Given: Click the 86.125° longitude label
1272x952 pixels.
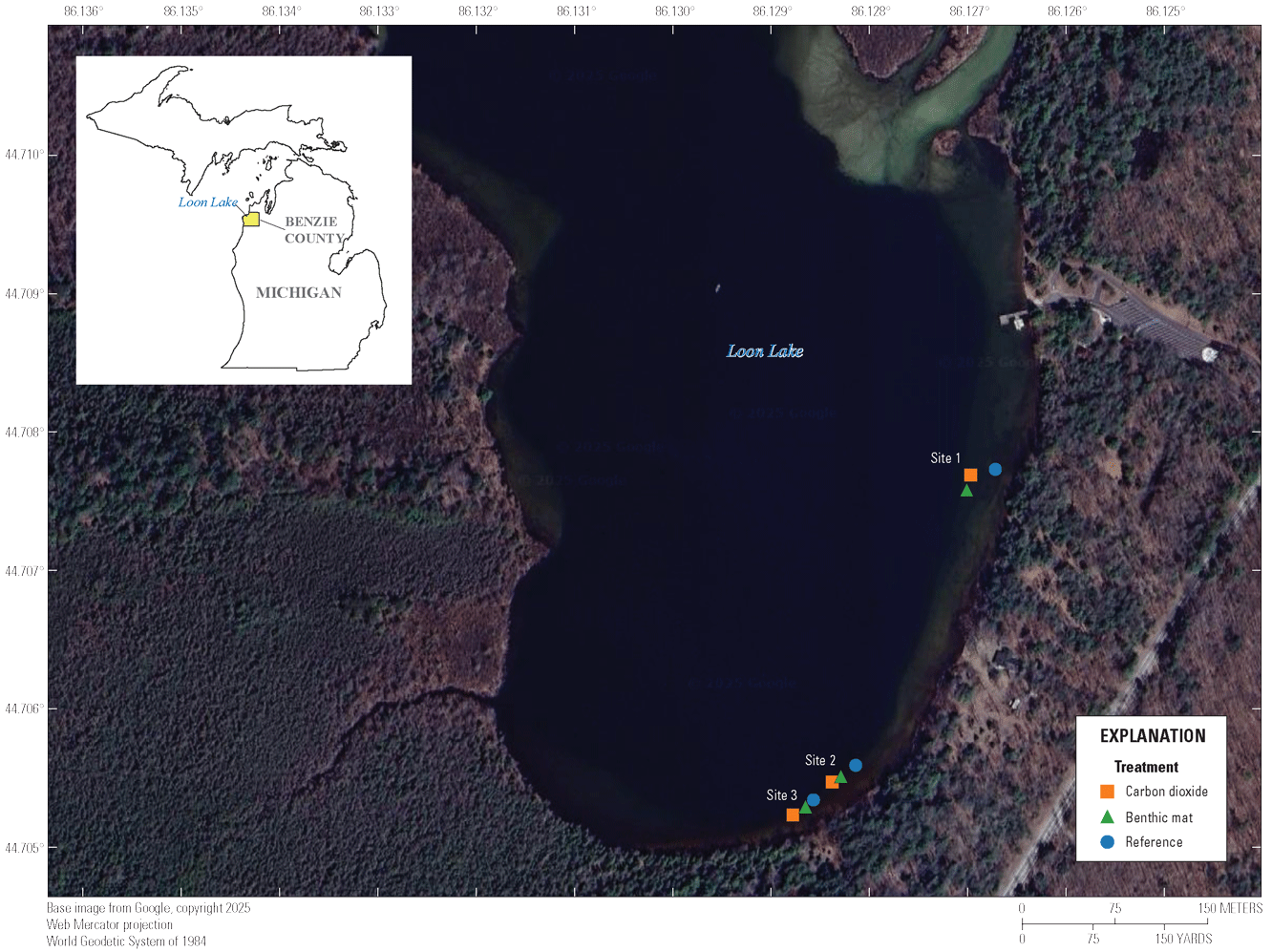Looking at the screenshot, I should (1165, 11).
